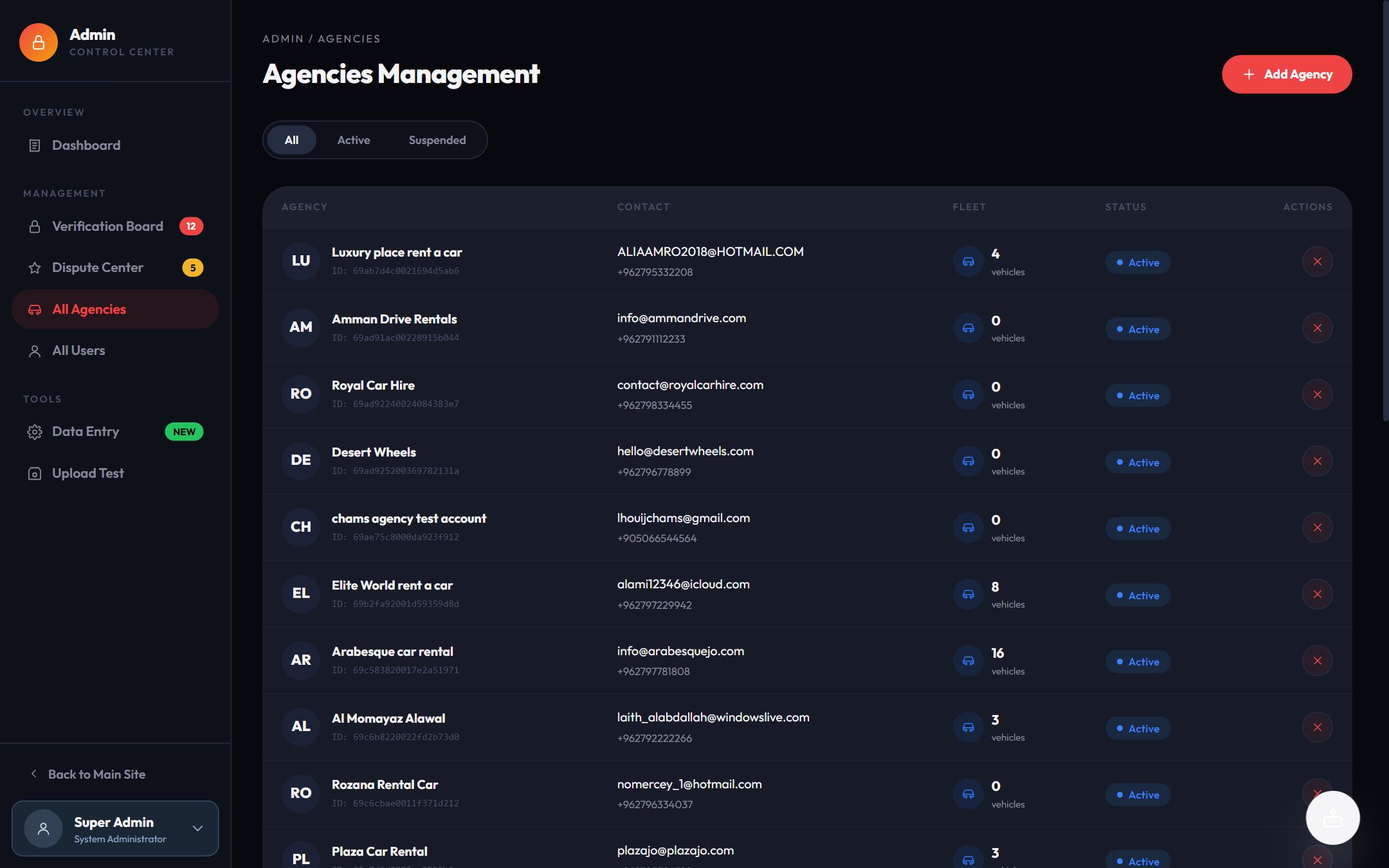Image resolution: width=1389 pixels, height=868 pixels.
Task: Click the Dispute Center star icon
Action: tap(35, 268)
